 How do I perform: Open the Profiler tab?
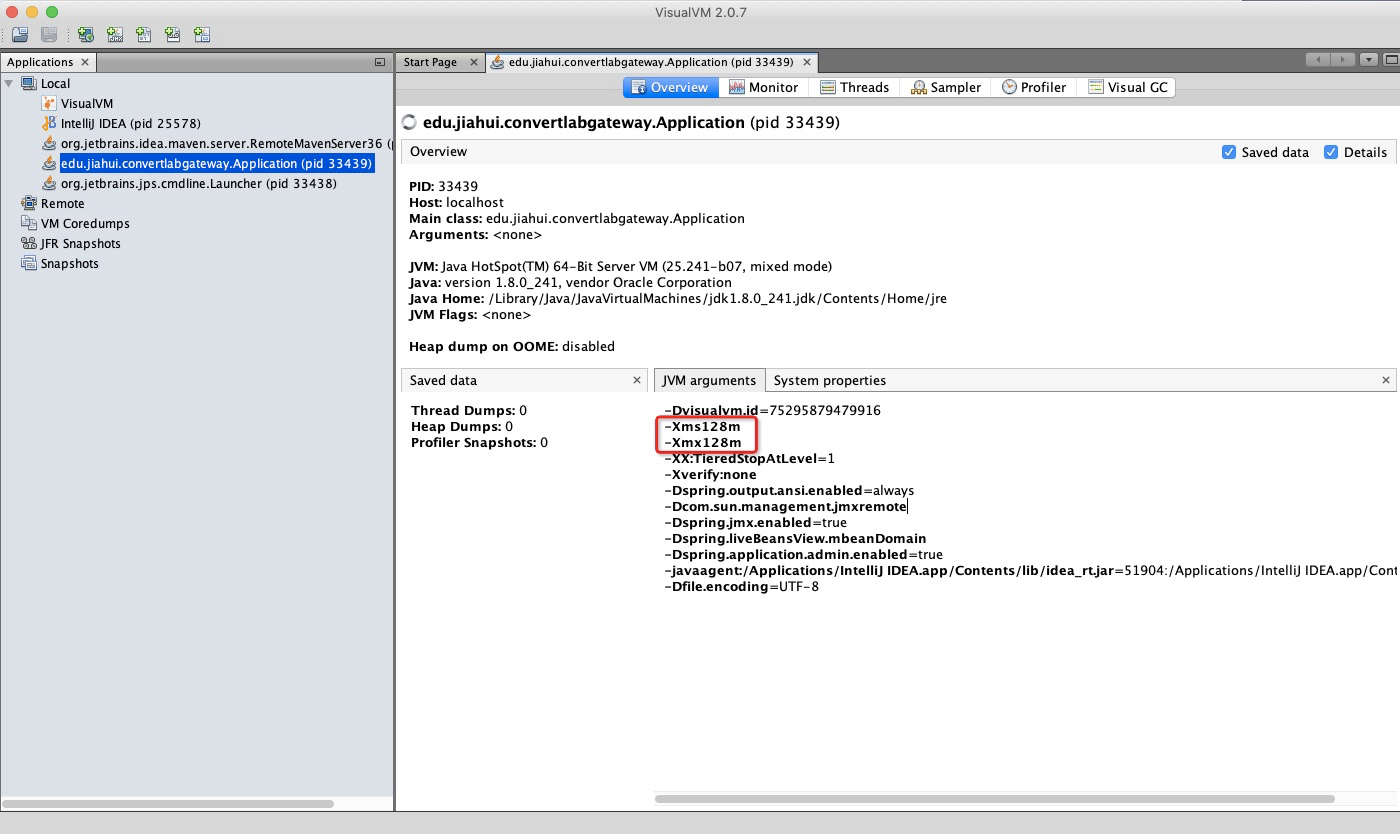click(x=1034, y=87)
